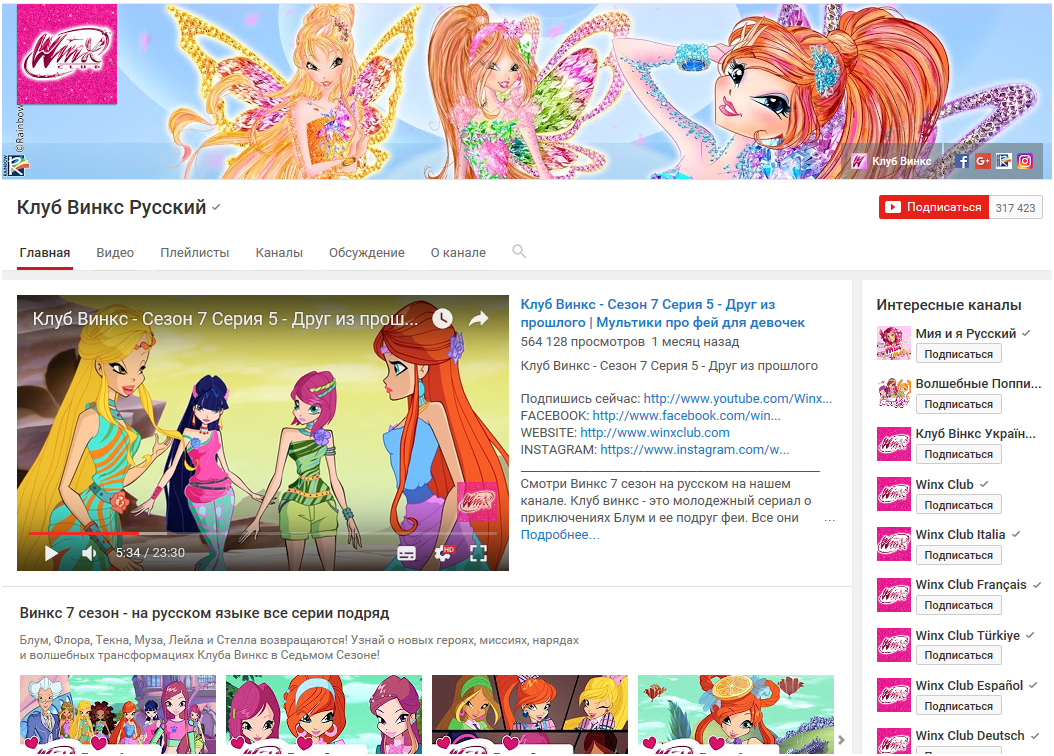Open the Winx Club Français channel name
Viewport: 1054px width, 756px height.
coord(971,585)
